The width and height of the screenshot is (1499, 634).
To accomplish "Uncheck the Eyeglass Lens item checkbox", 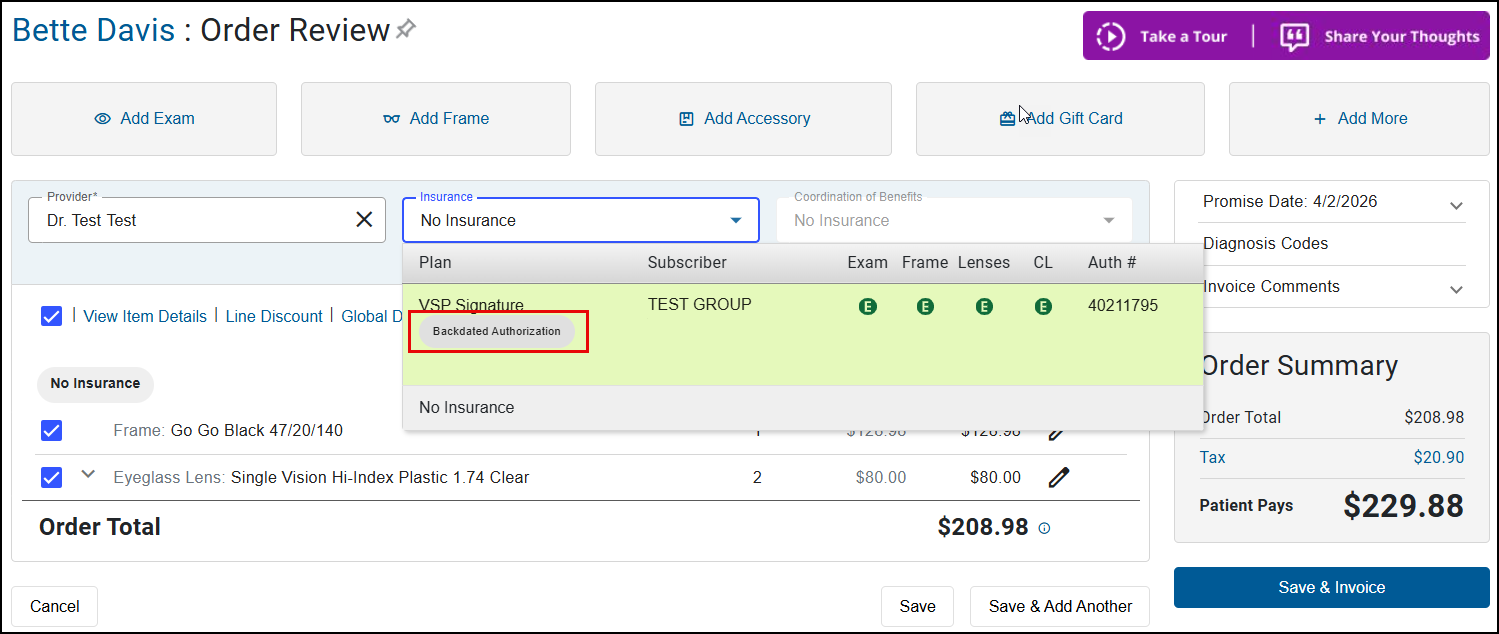I will tap(52, 478).
